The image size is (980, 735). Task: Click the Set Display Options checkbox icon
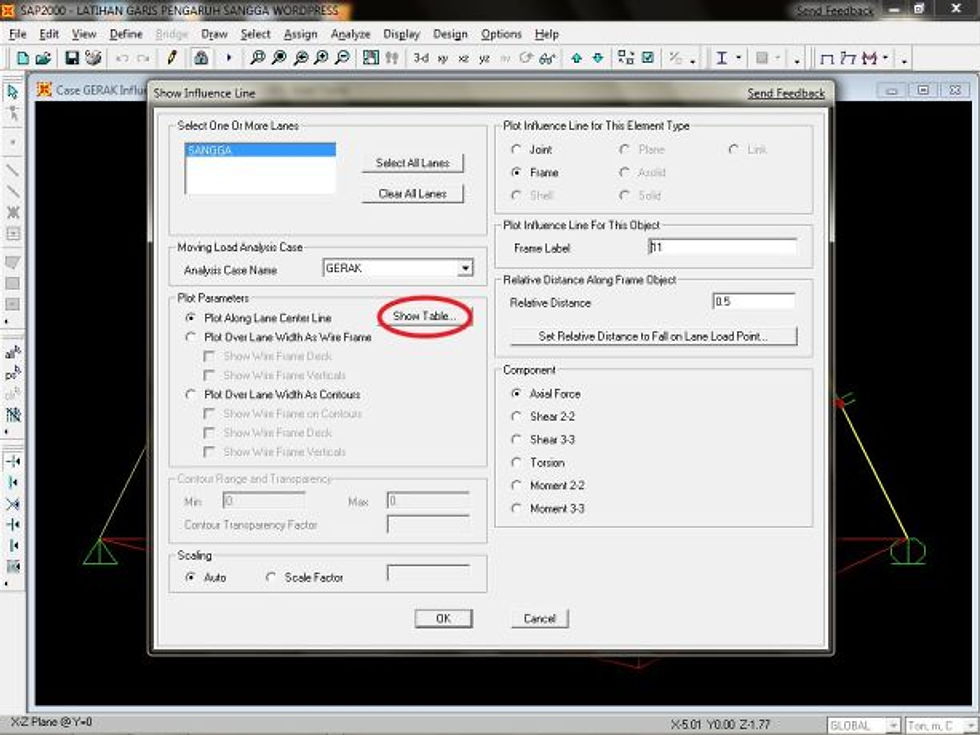click(x=648, y=58)
